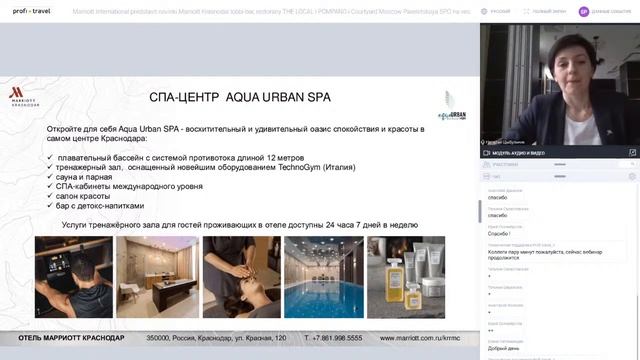Click the presenter location pin icon
Image resolution: width=640 pixels, height=360 pixels.
click(483, 142)
